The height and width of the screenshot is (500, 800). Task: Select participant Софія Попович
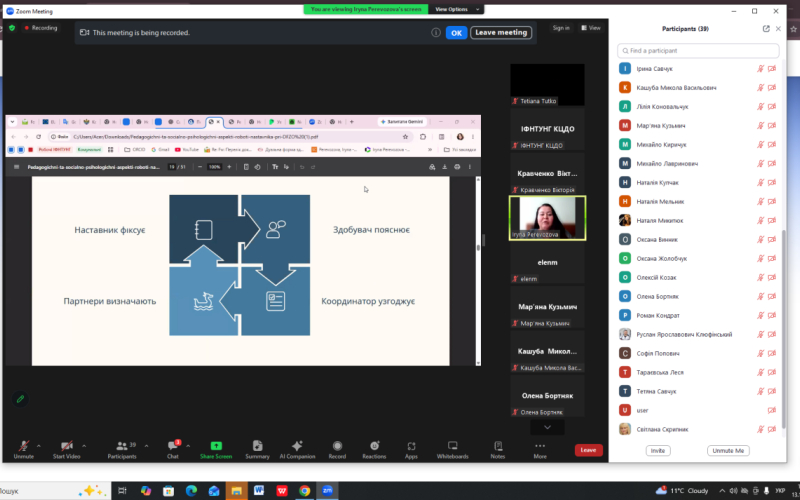tap(698, 353)
